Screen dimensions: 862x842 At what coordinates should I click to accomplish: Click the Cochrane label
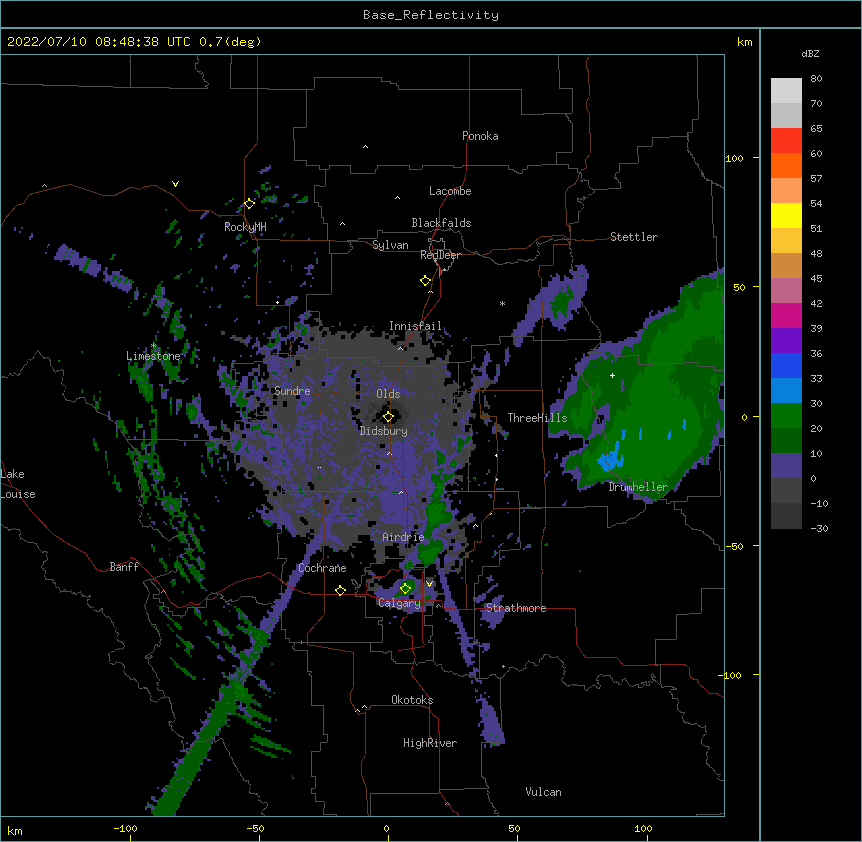[322, 568]
